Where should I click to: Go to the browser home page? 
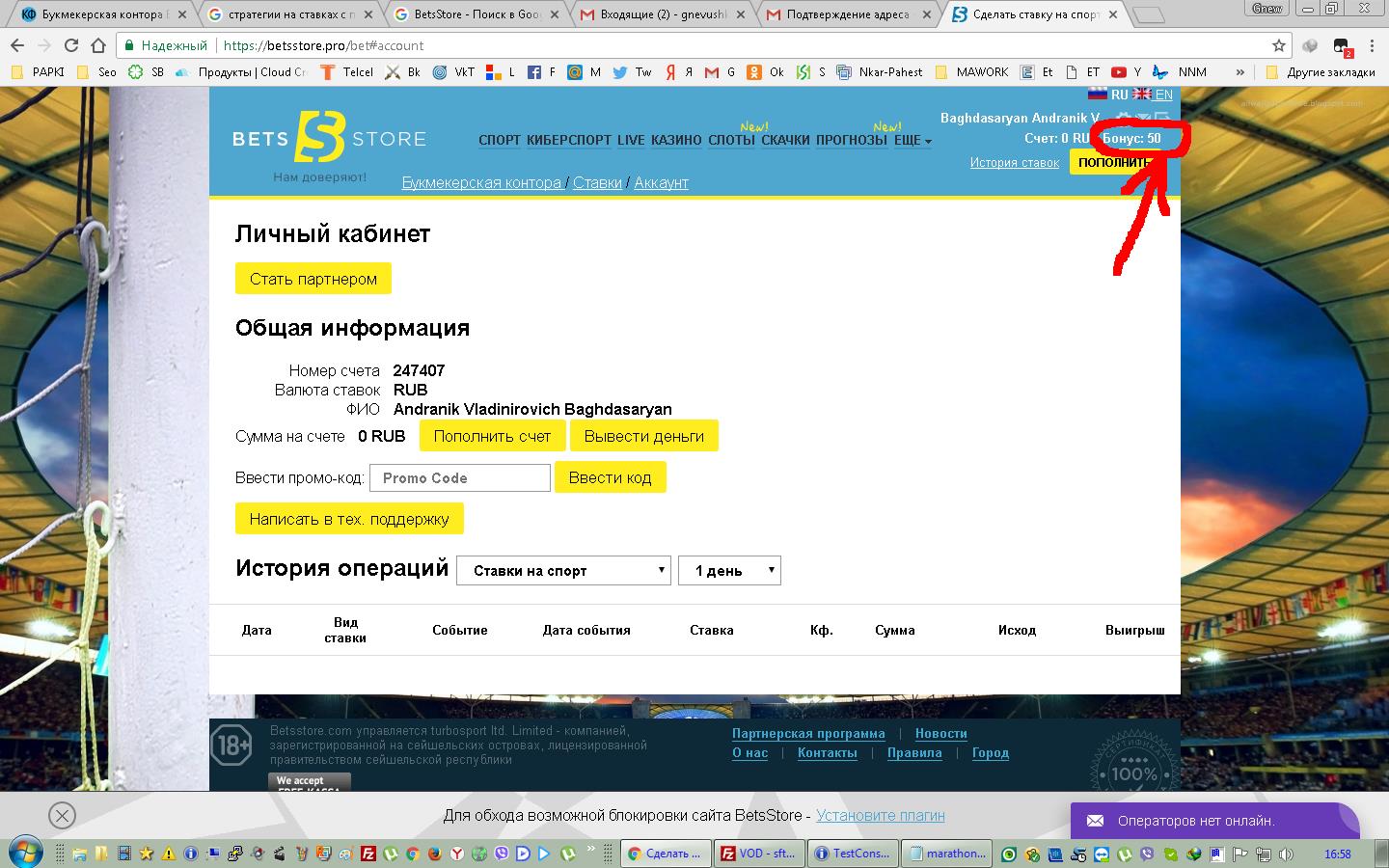[98, 45]
